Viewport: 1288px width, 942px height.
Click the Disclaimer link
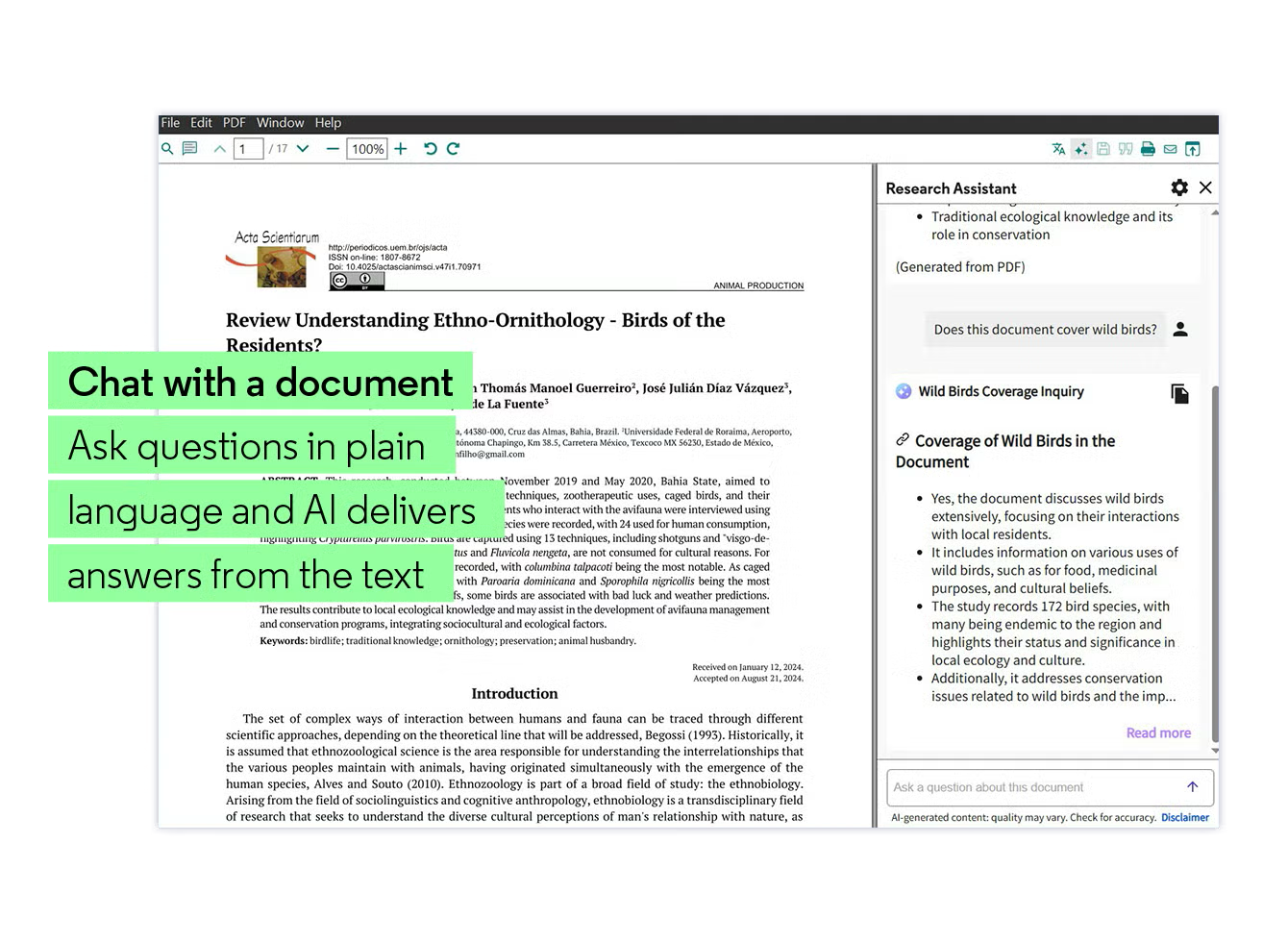(1184, 818)
